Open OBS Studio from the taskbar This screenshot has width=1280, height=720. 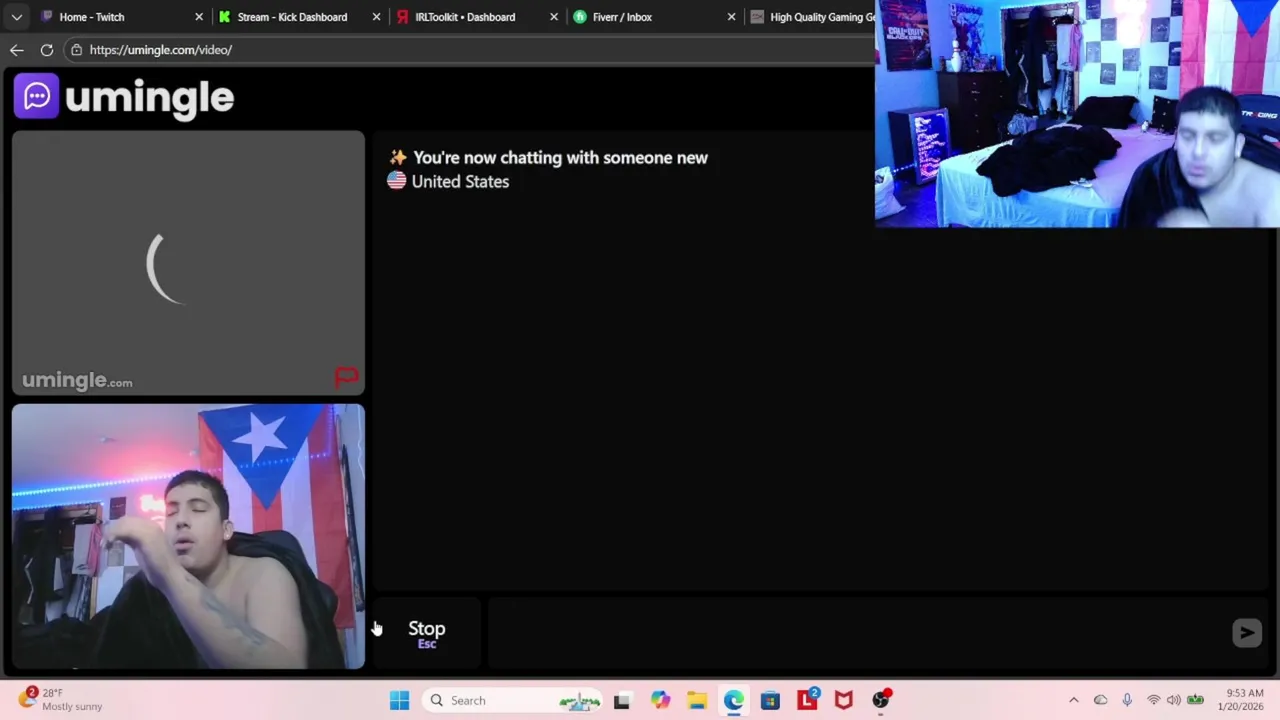point(880,700)
